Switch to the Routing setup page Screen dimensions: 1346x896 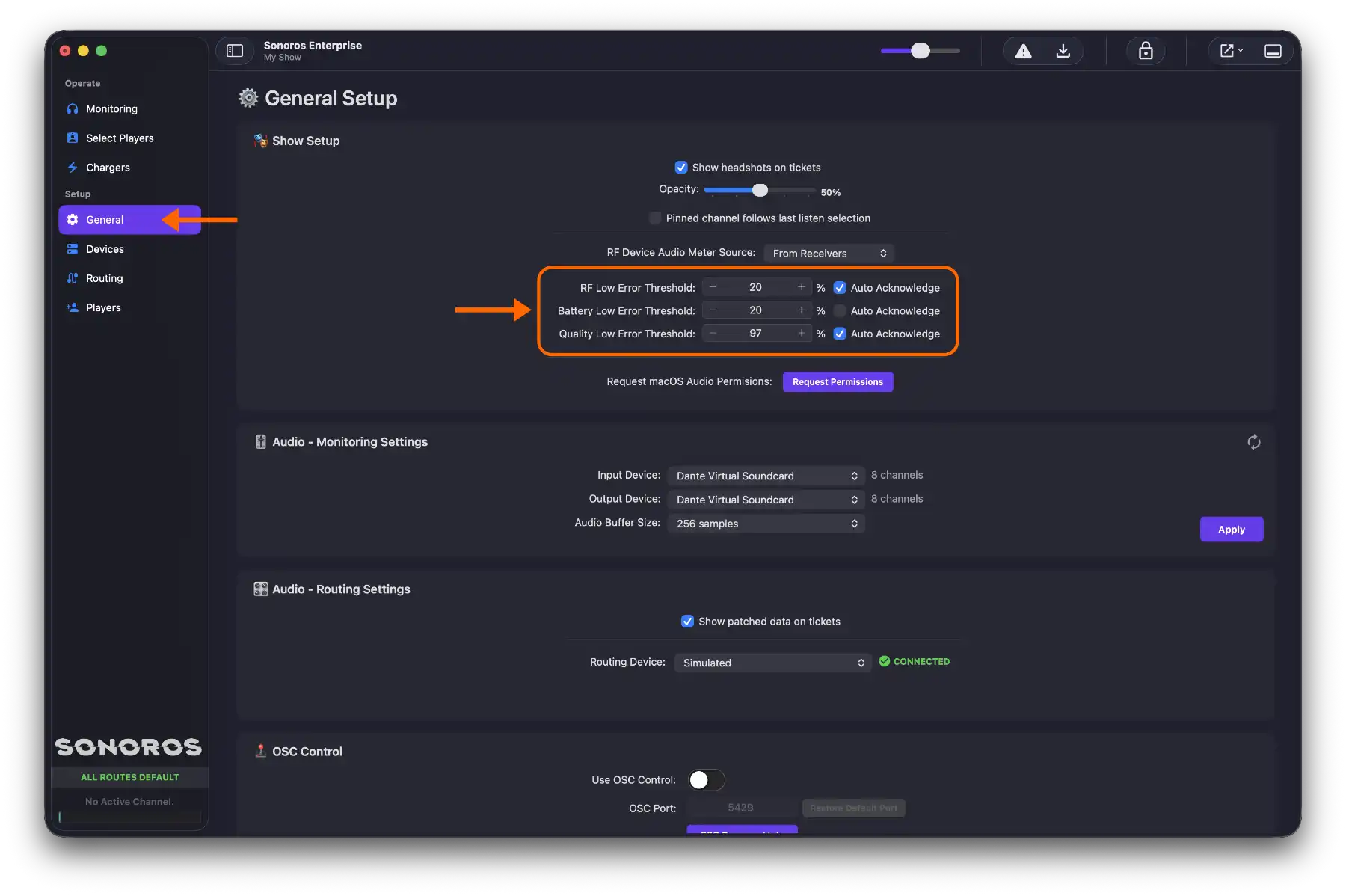point(130,278)
